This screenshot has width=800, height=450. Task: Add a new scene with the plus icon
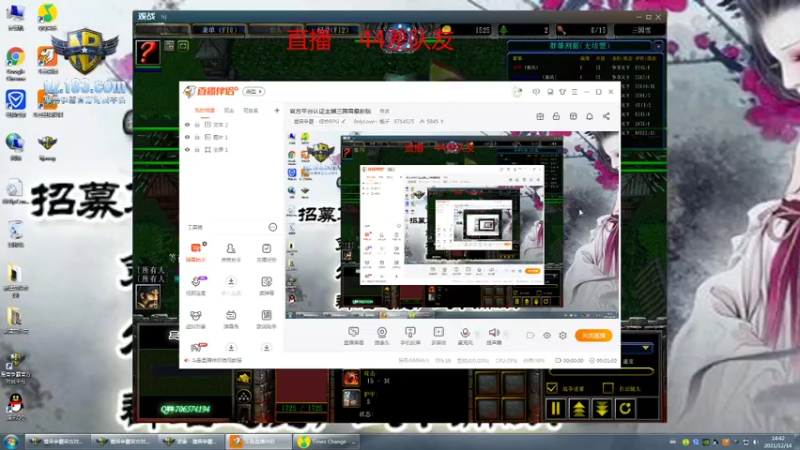point(277,110)
